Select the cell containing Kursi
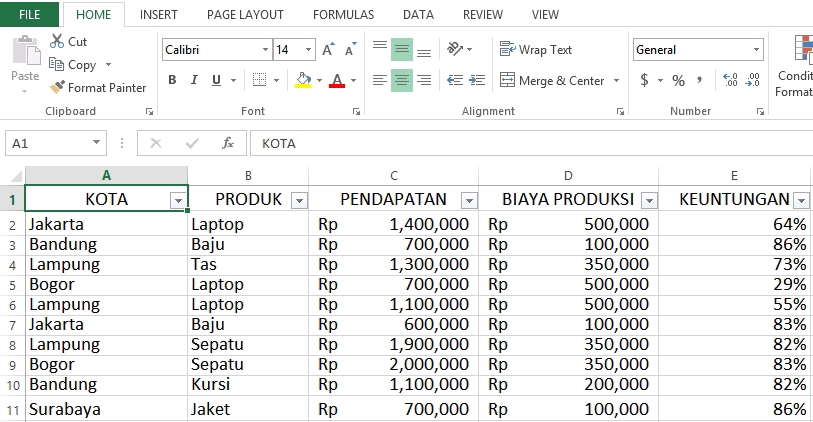The image size is (813, 422). click(x=248, y=385)
